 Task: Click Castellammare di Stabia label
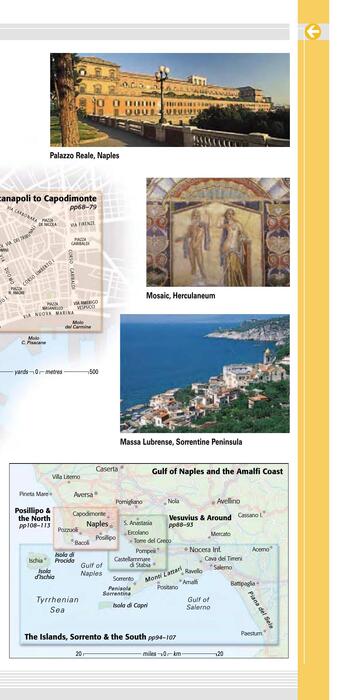(x=132, y=562)
